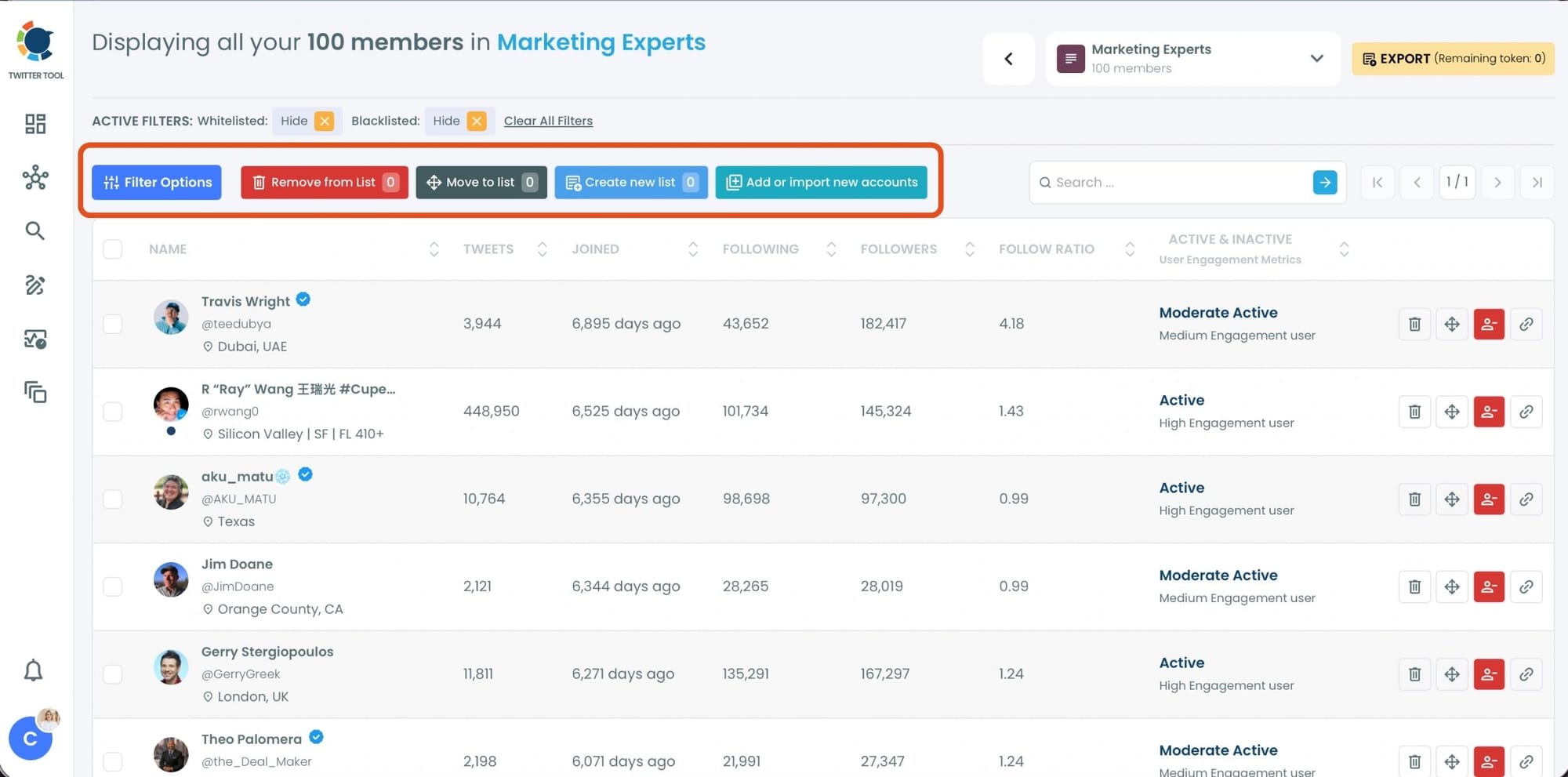This screenshot has width=1568, height=777.
Task: Select Travis Wright's row checkbox
Action: pos(112,324)
